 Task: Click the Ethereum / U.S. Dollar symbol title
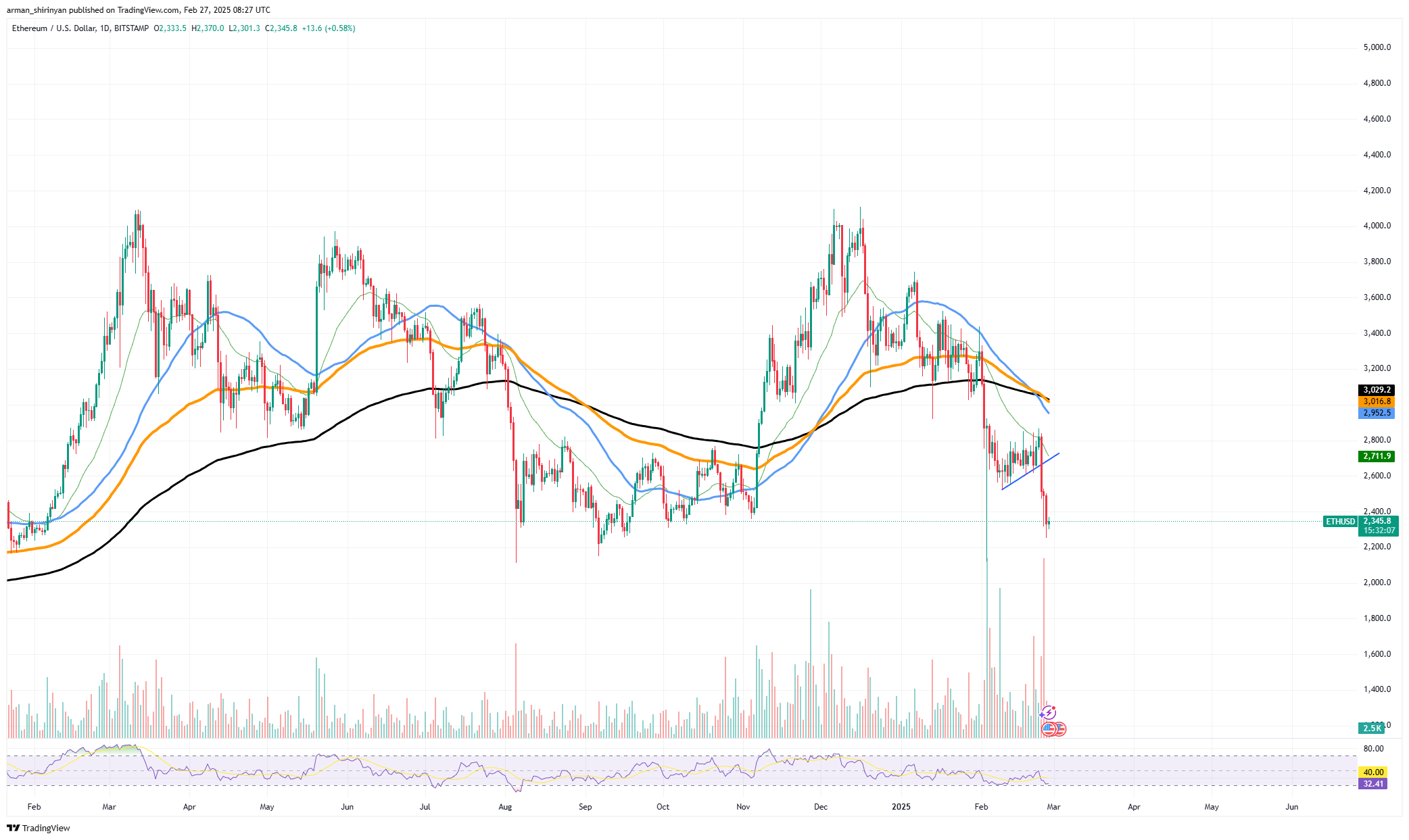pos(53,28)
